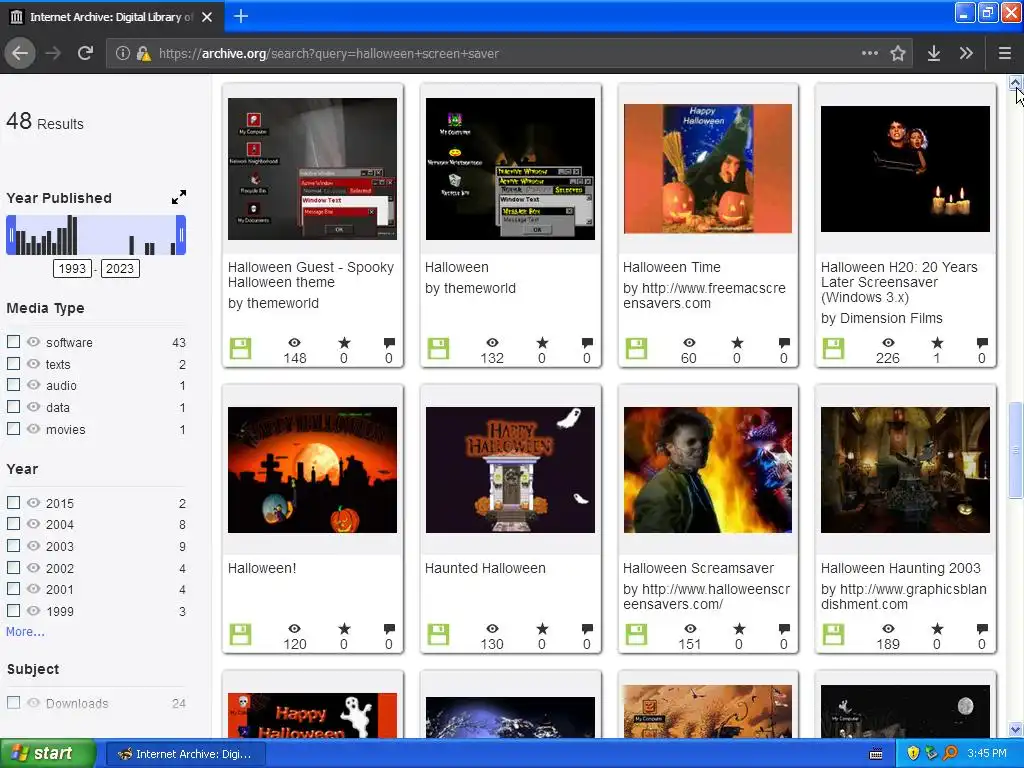The width and height of the screenshot is (1024, 768).
Task: Bookmark this page with the star icon
Action: click(x=898, y=53)
